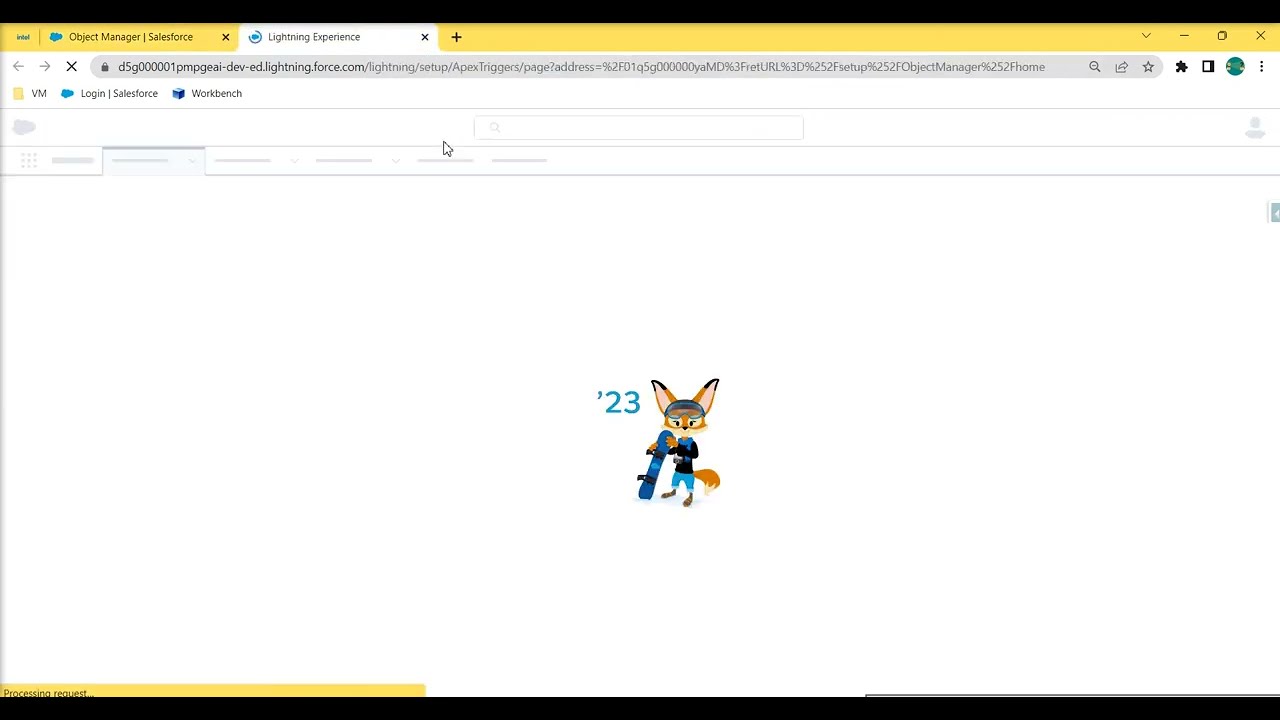Open Login | Salesforce bookmark
The image size is (1280, 720).
[109, 93]
